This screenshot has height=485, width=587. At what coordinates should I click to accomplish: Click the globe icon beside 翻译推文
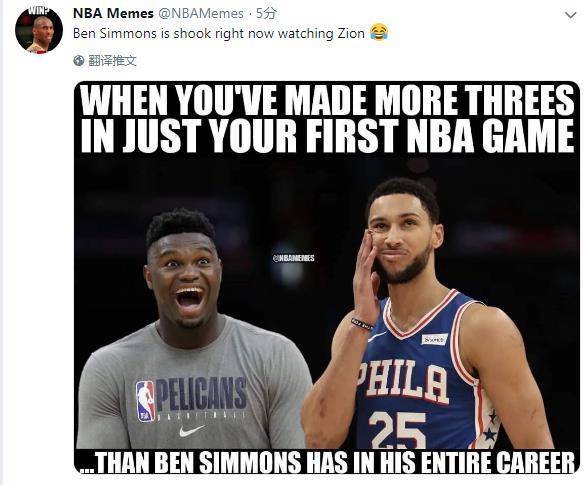pos(79,61)
